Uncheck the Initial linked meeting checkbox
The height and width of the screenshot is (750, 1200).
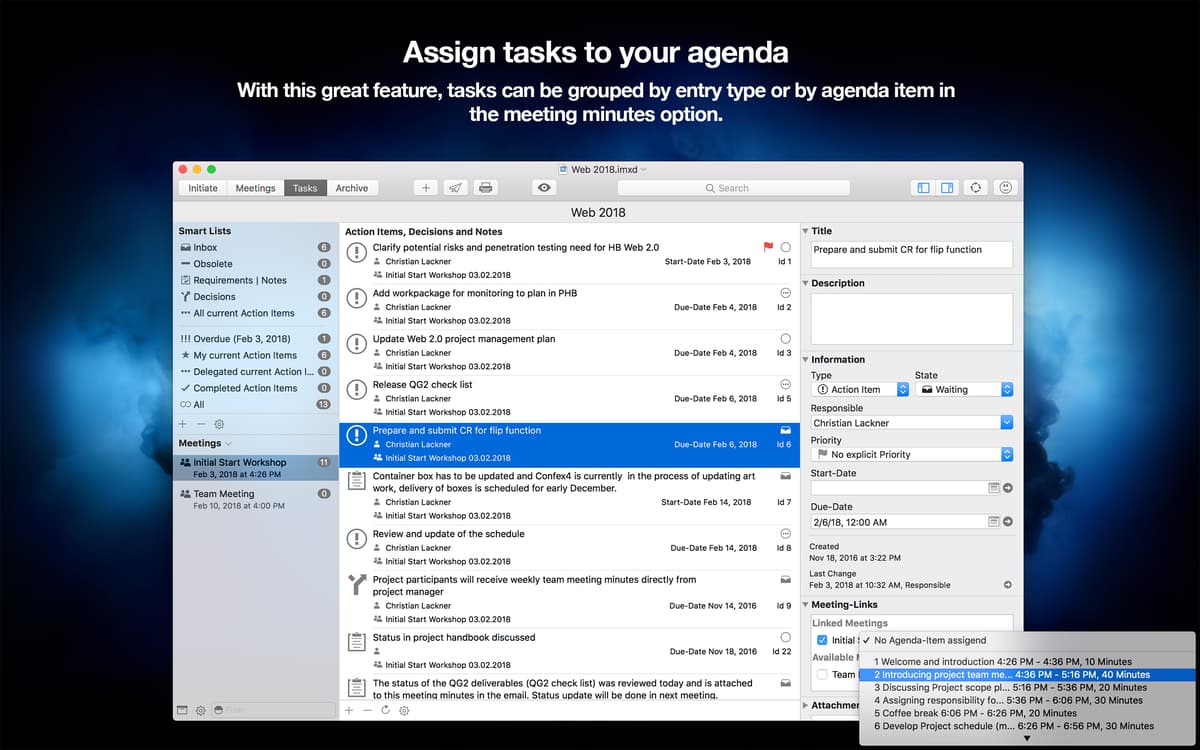point(821,640)
